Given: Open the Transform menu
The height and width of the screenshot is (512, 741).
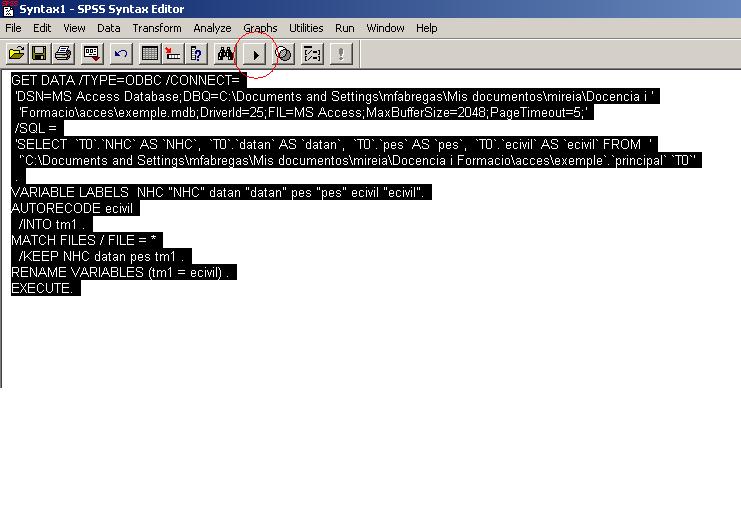Looking at the screenshot, I should (157, 28).
